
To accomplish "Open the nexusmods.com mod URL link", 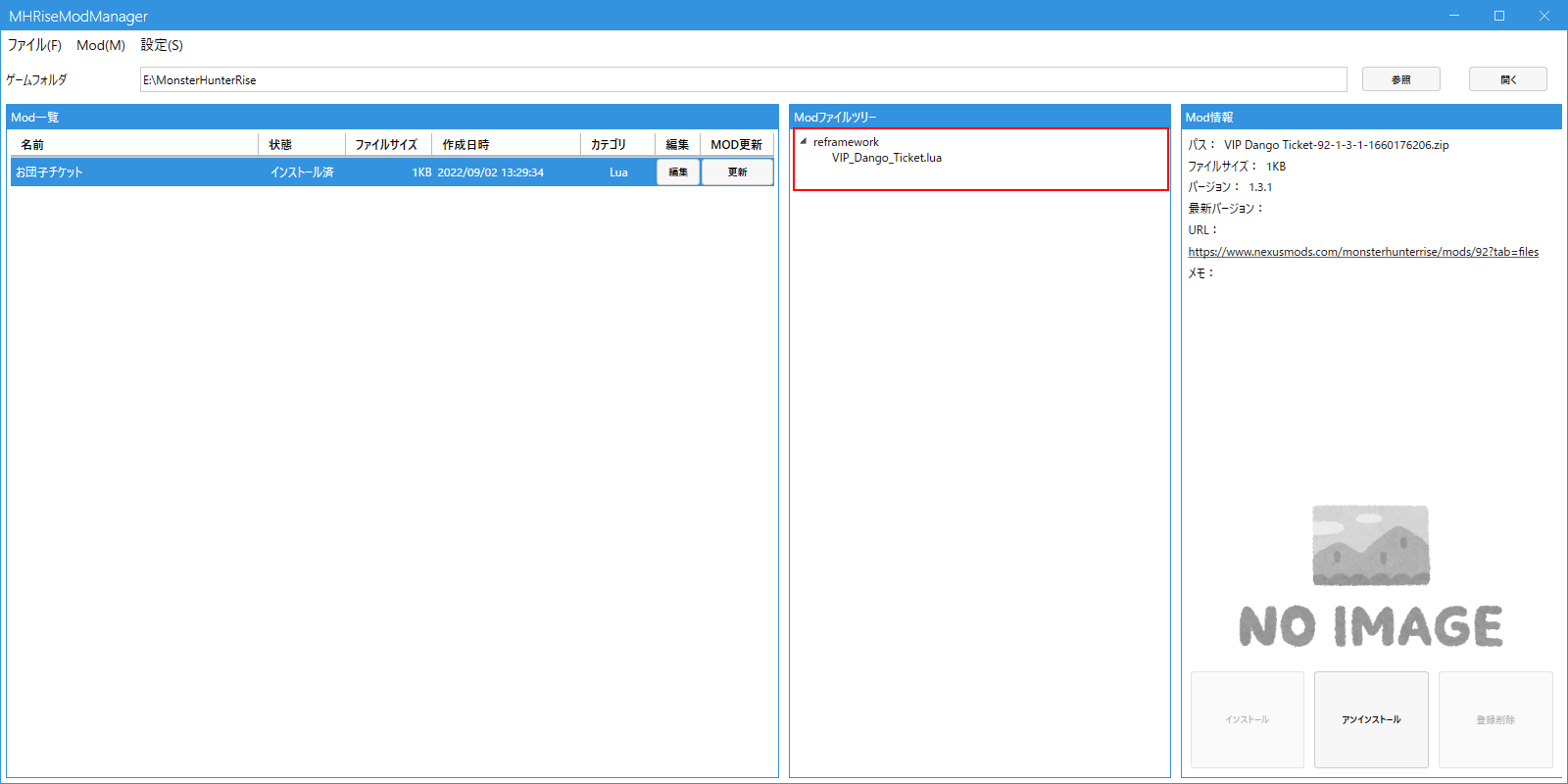I will (1363, 252).
